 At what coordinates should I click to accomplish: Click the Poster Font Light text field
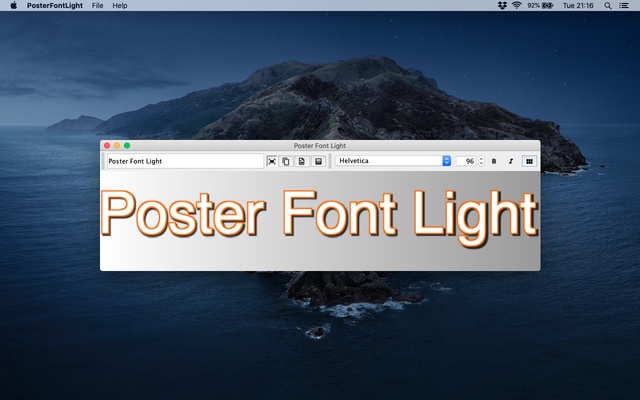point(185,161)
